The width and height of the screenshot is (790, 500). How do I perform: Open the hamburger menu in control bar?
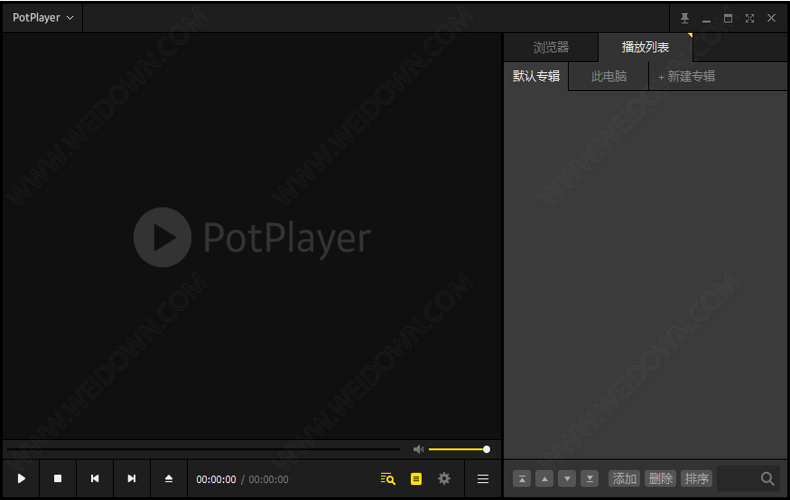483,479
